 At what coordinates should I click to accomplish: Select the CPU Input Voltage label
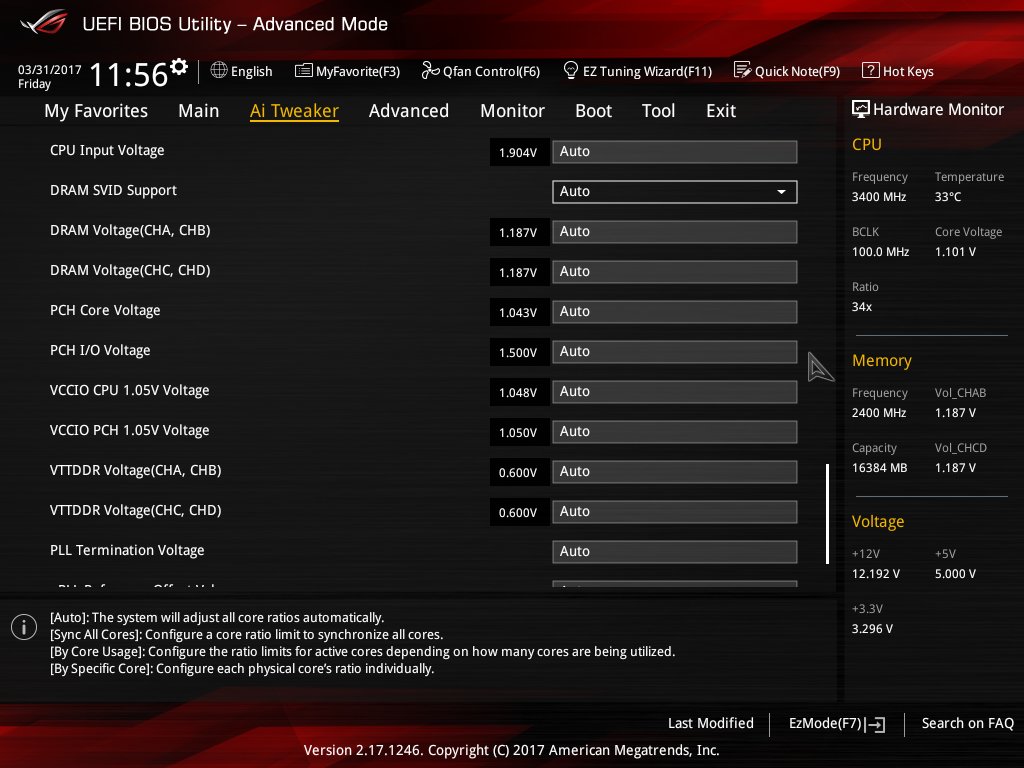pos(107,150)
